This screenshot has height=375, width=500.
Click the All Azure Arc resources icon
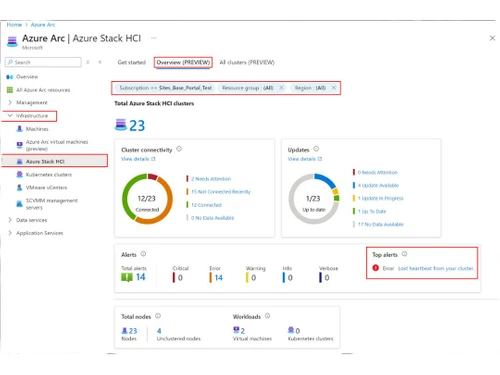[10, 90]
